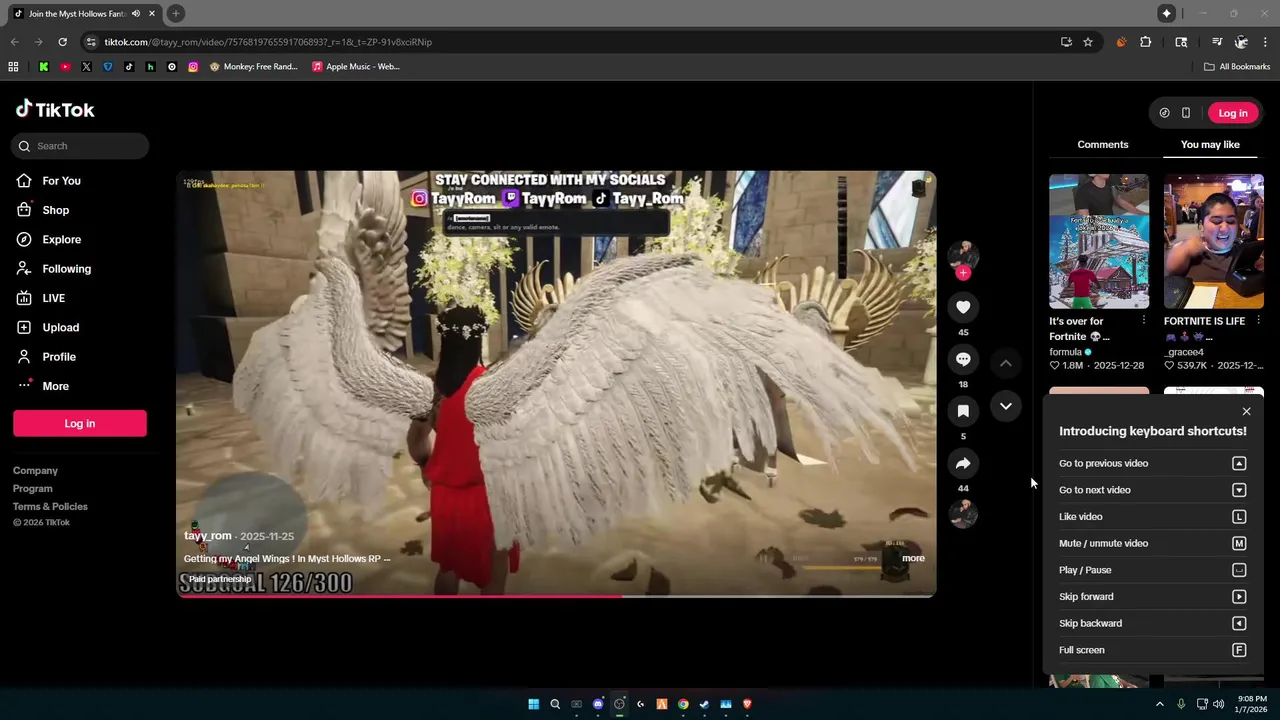1280x720 pixels.
Task: Open the Chrome three-dot menu
Action: point(1265,42)
